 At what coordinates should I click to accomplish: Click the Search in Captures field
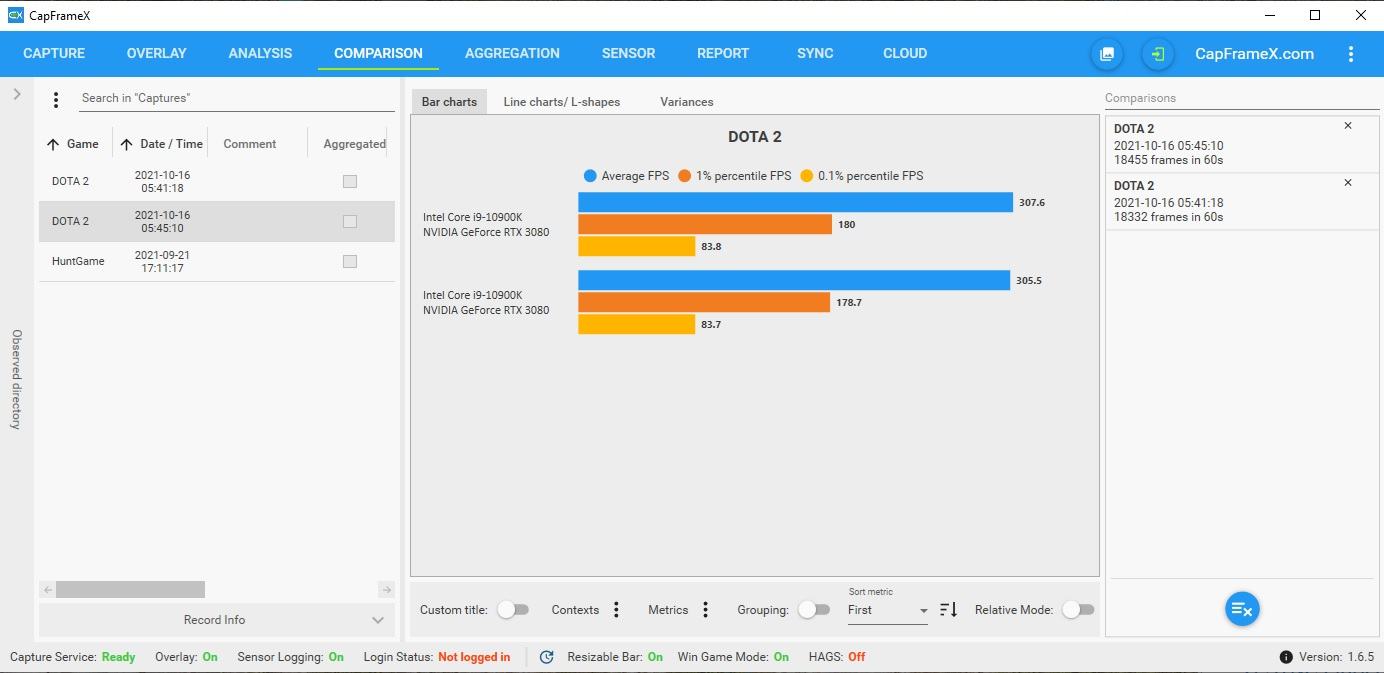tap(237, 98)
